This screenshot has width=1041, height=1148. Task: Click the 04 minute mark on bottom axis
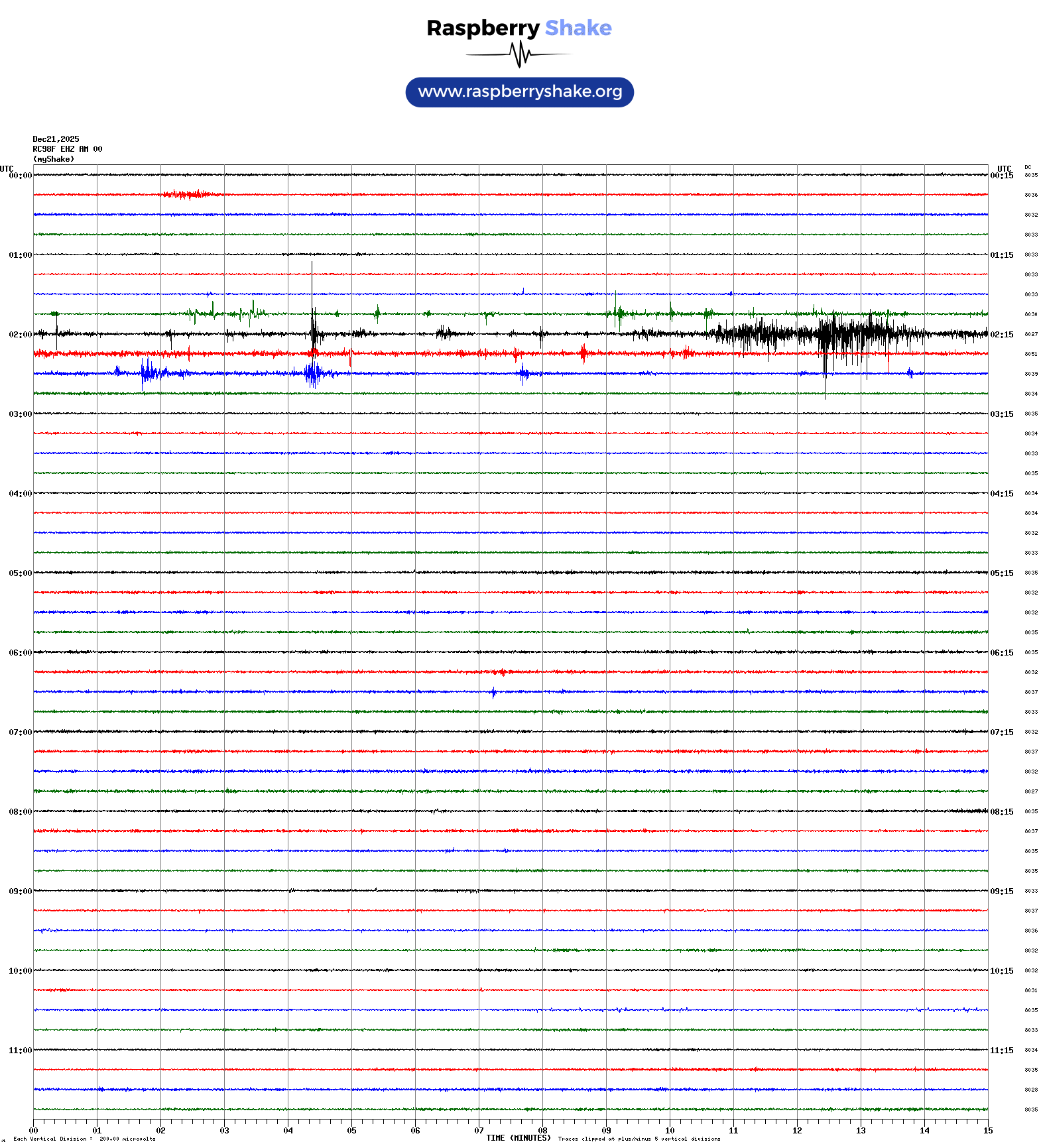tap(288, 1131)
